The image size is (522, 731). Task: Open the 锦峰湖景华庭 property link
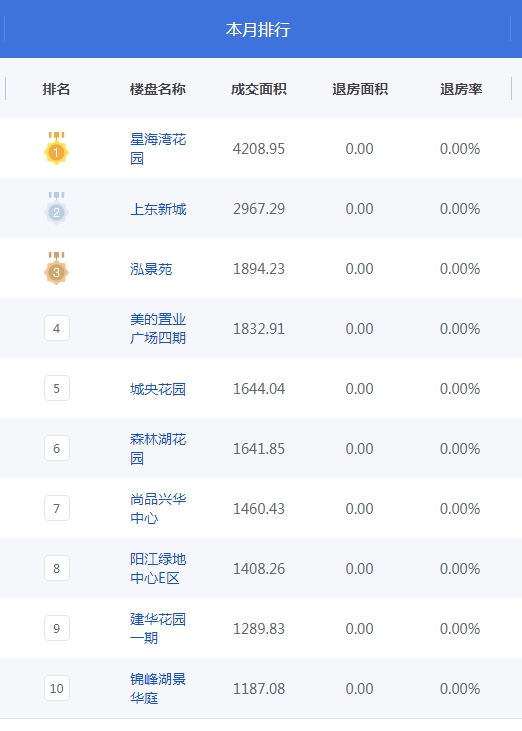pos(158,689)
